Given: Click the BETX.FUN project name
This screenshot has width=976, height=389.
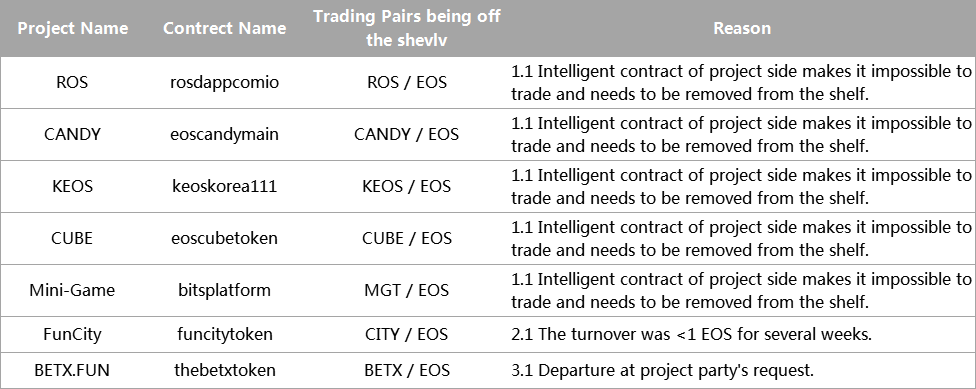Looking at the screenshot, I should click(72, 370).
